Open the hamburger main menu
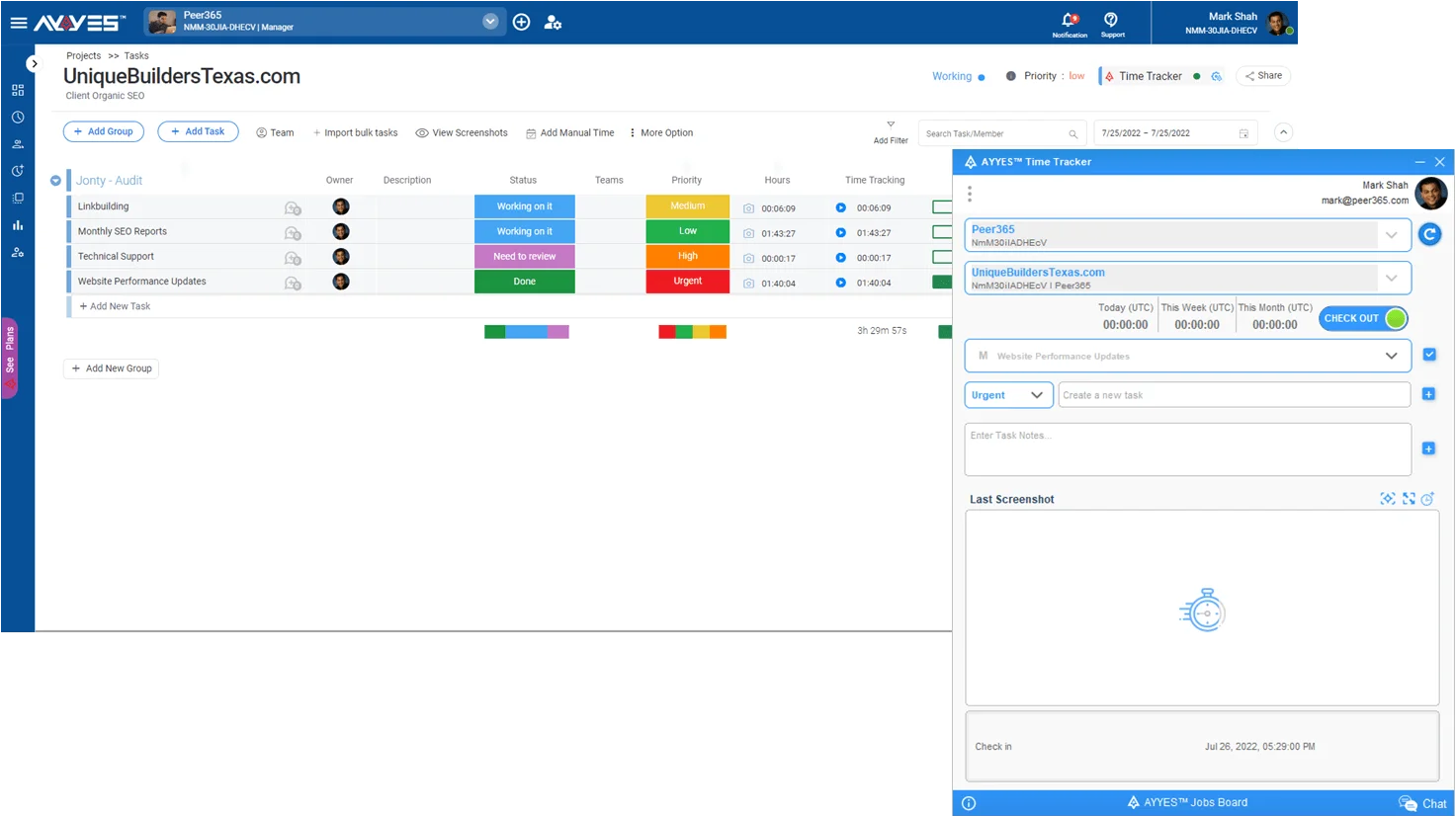The image size is (1456, 817). tap(18, 22)
